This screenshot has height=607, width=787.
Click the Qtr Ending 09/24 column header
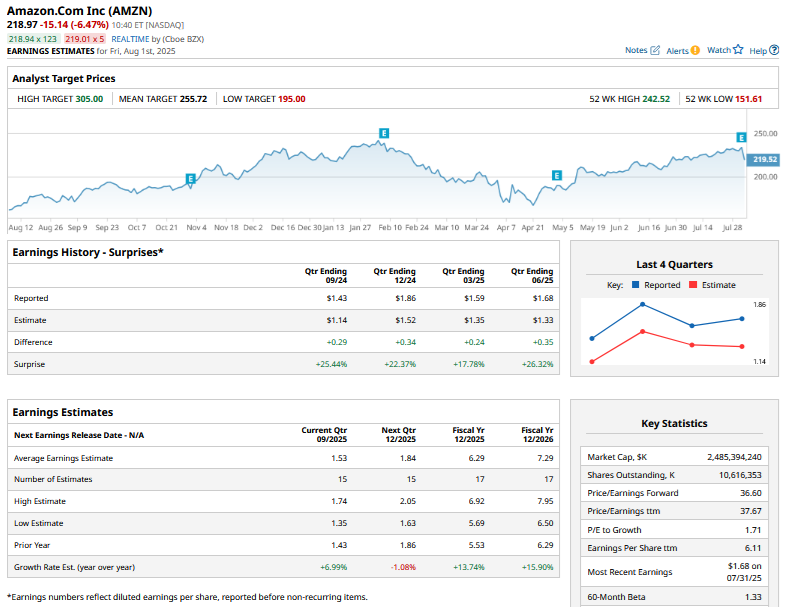[x=326, y=276]
